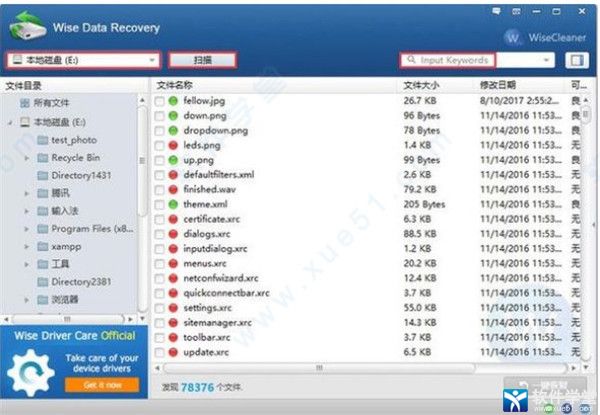Click the red status dot of leds.png
This screenshot has height=415, width=600.
point(173,145)
